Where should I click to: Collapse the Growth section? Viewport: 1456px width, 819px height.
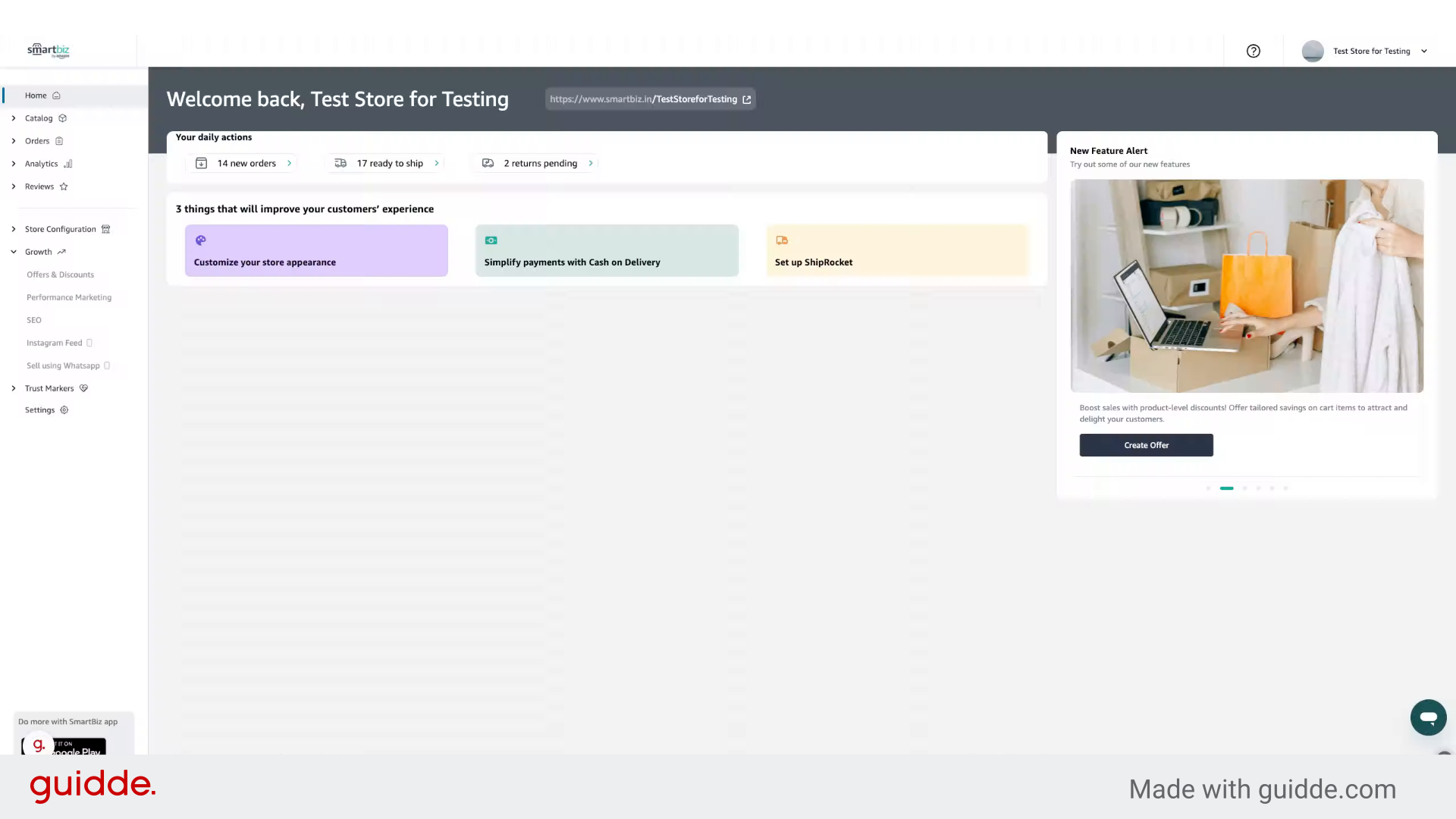point(13,252)
